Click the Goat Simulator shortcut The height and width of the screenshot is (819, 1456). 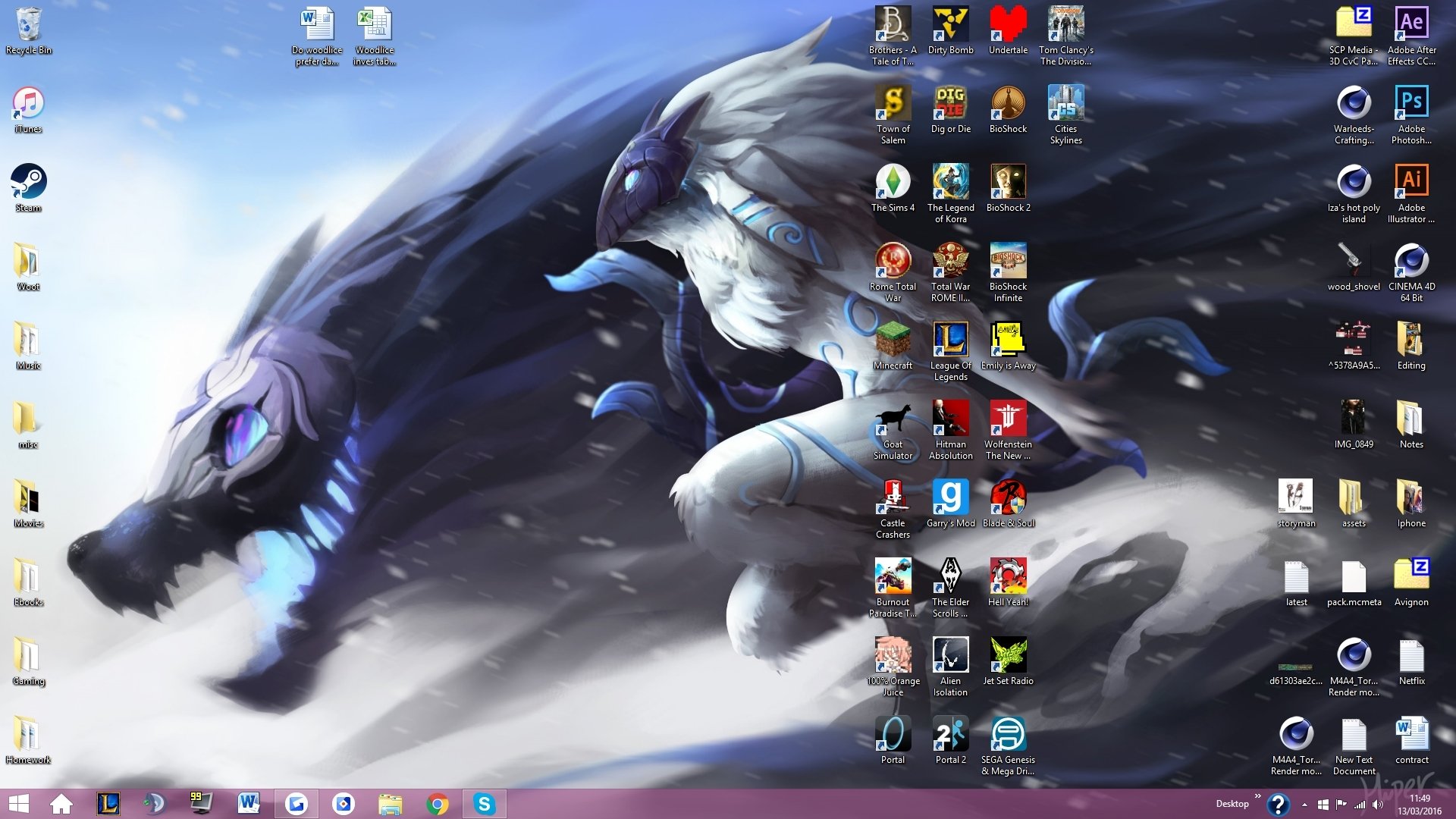(893, 431)
